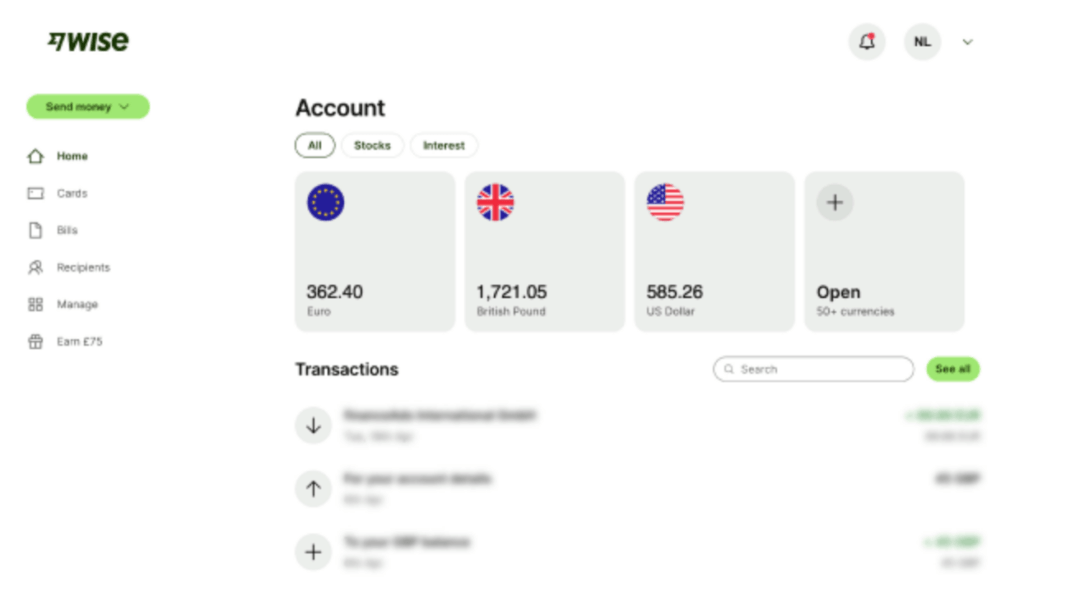Select the All filter tab
1080x601 pixels.
coord(314,146)
